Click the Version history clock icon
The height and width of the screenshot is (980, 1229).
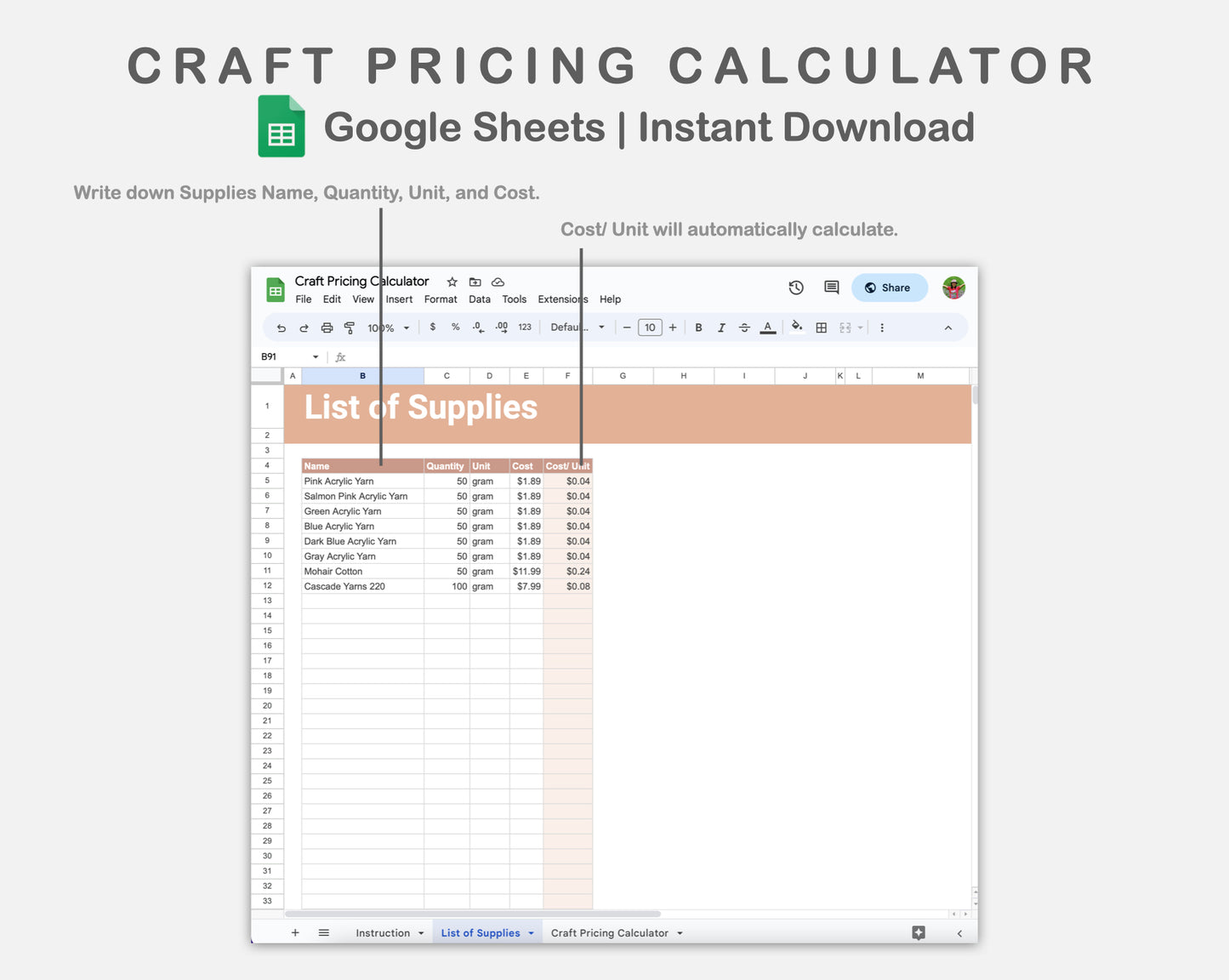tap(796, 288)
